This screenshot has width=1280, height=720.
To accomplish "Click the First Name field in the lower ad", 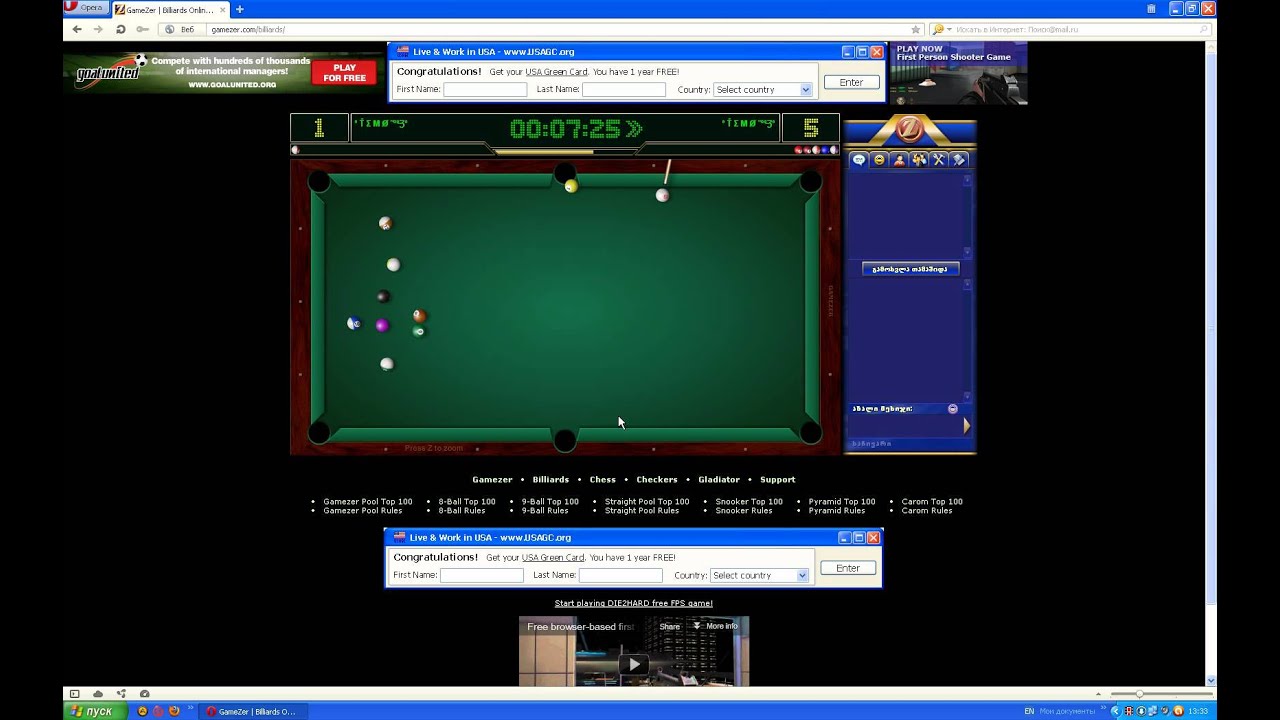I will pyautogui.click(x=482, y=575).
